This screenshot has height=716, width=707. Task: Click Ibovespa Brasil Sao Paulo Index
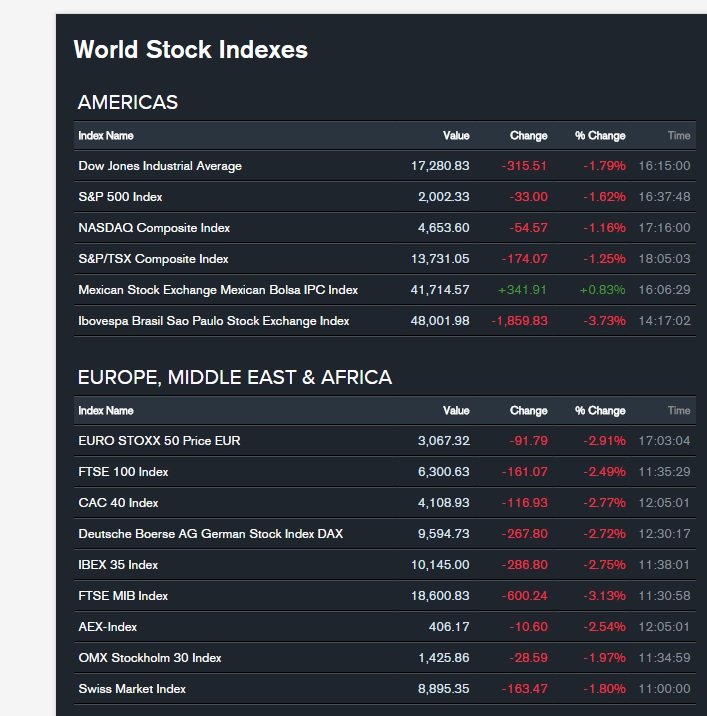[214, 321]
